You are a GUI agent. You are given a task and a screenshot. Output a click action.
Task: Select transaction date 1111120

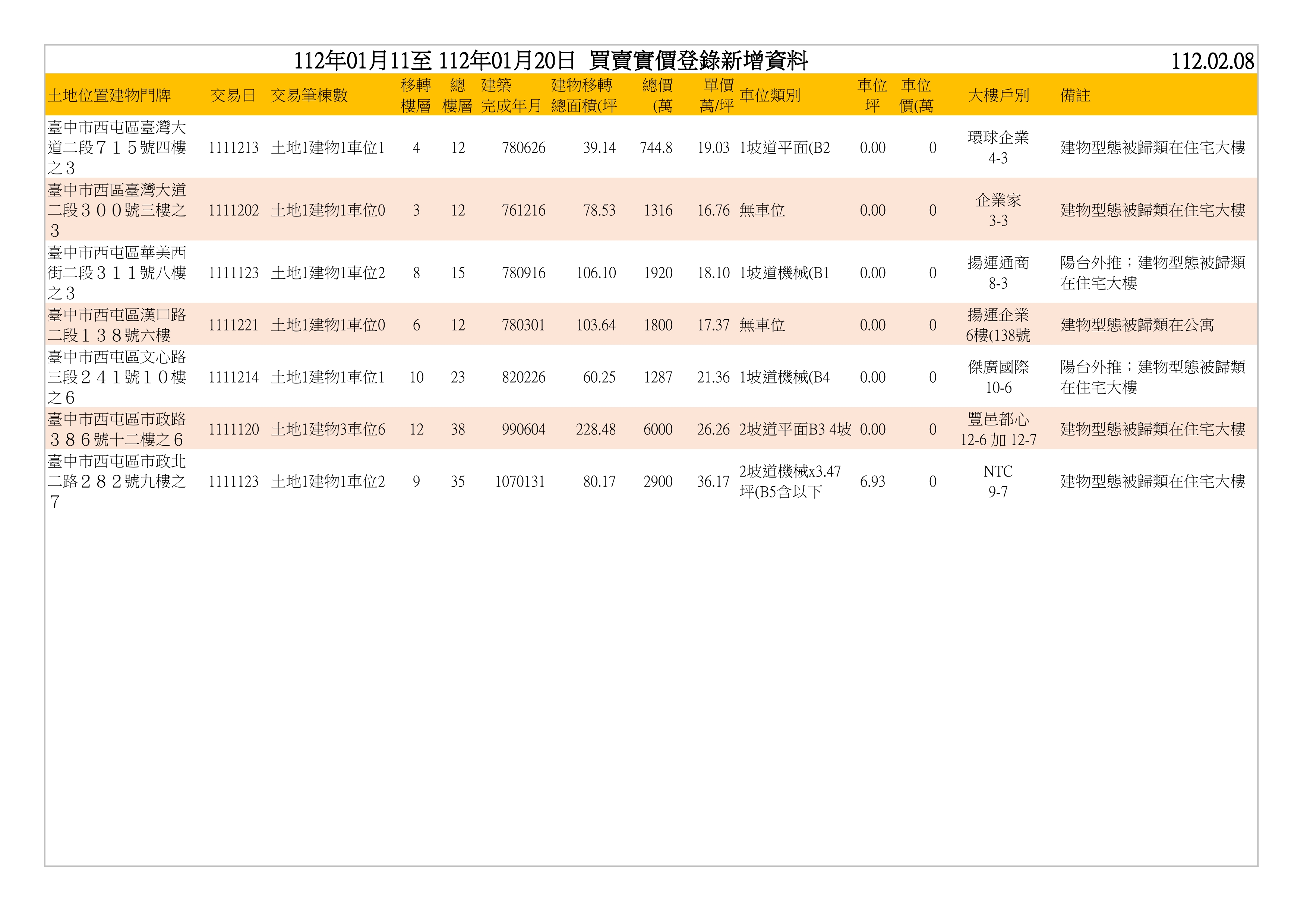[233, 430]
